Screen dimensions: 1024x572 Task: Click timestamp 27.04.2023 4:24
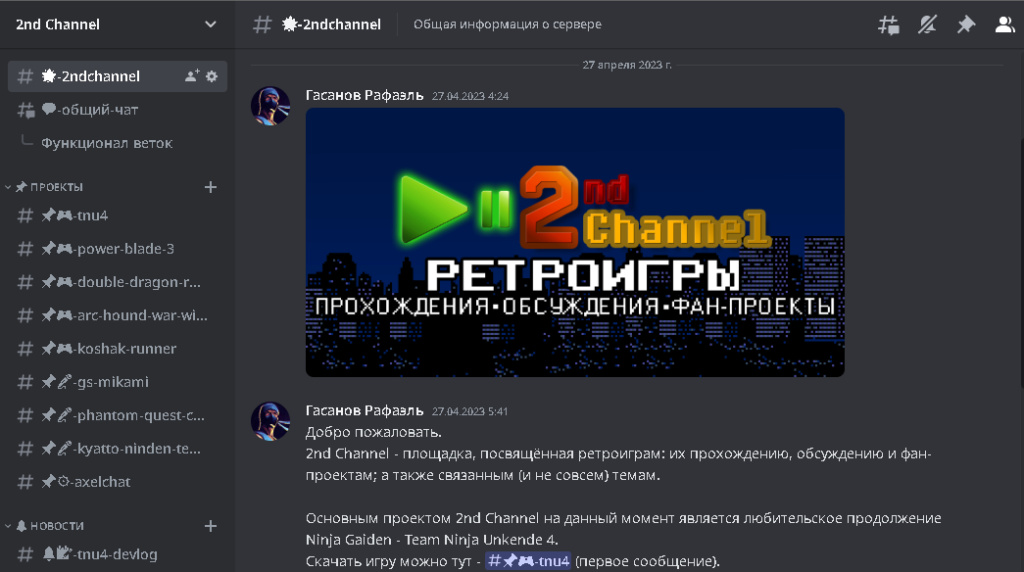click(x=470, y=96)
